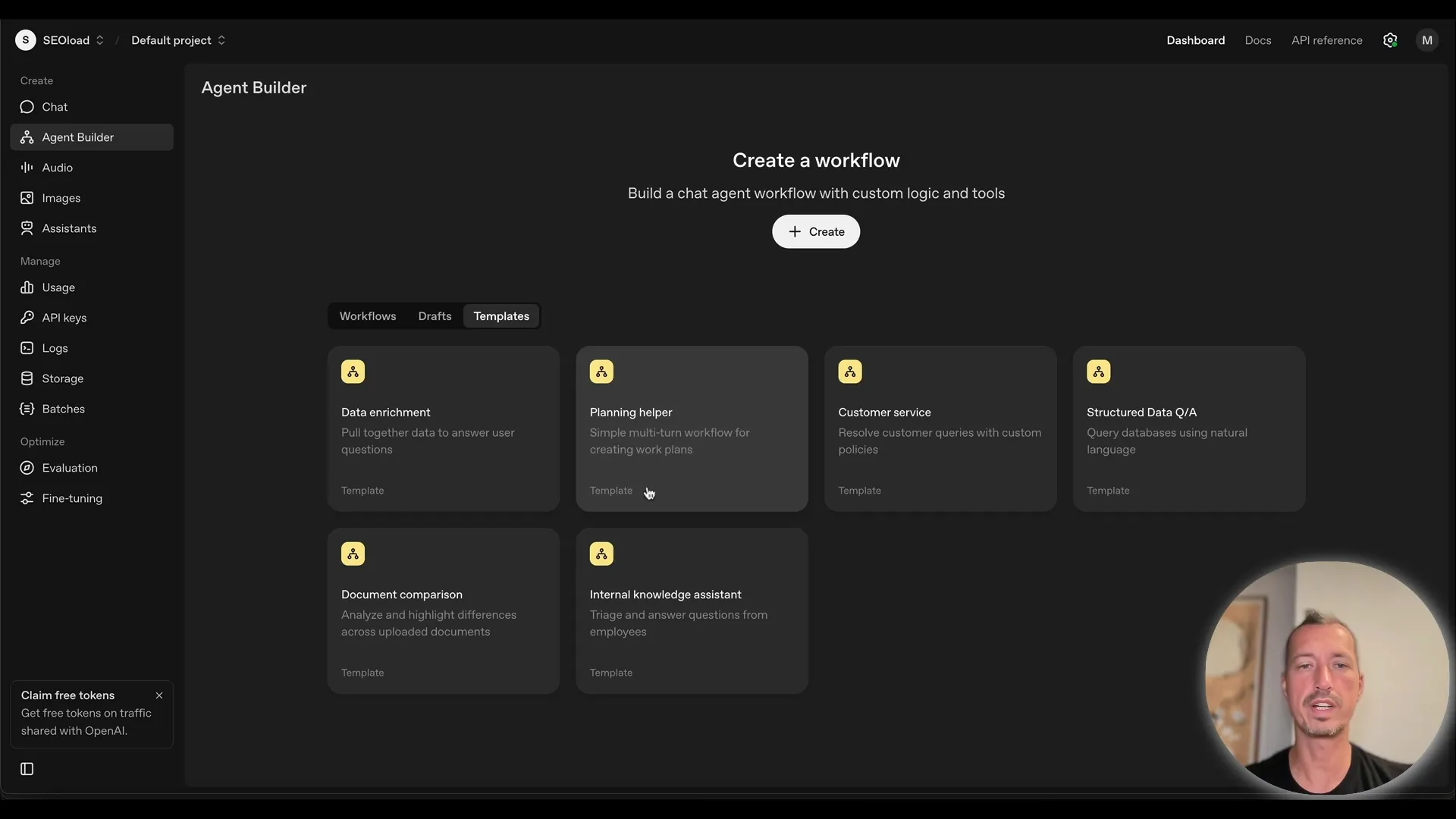Open the Docs page
The image size is (1456, 819).
pyautogui.click(x=1258, y=40)
